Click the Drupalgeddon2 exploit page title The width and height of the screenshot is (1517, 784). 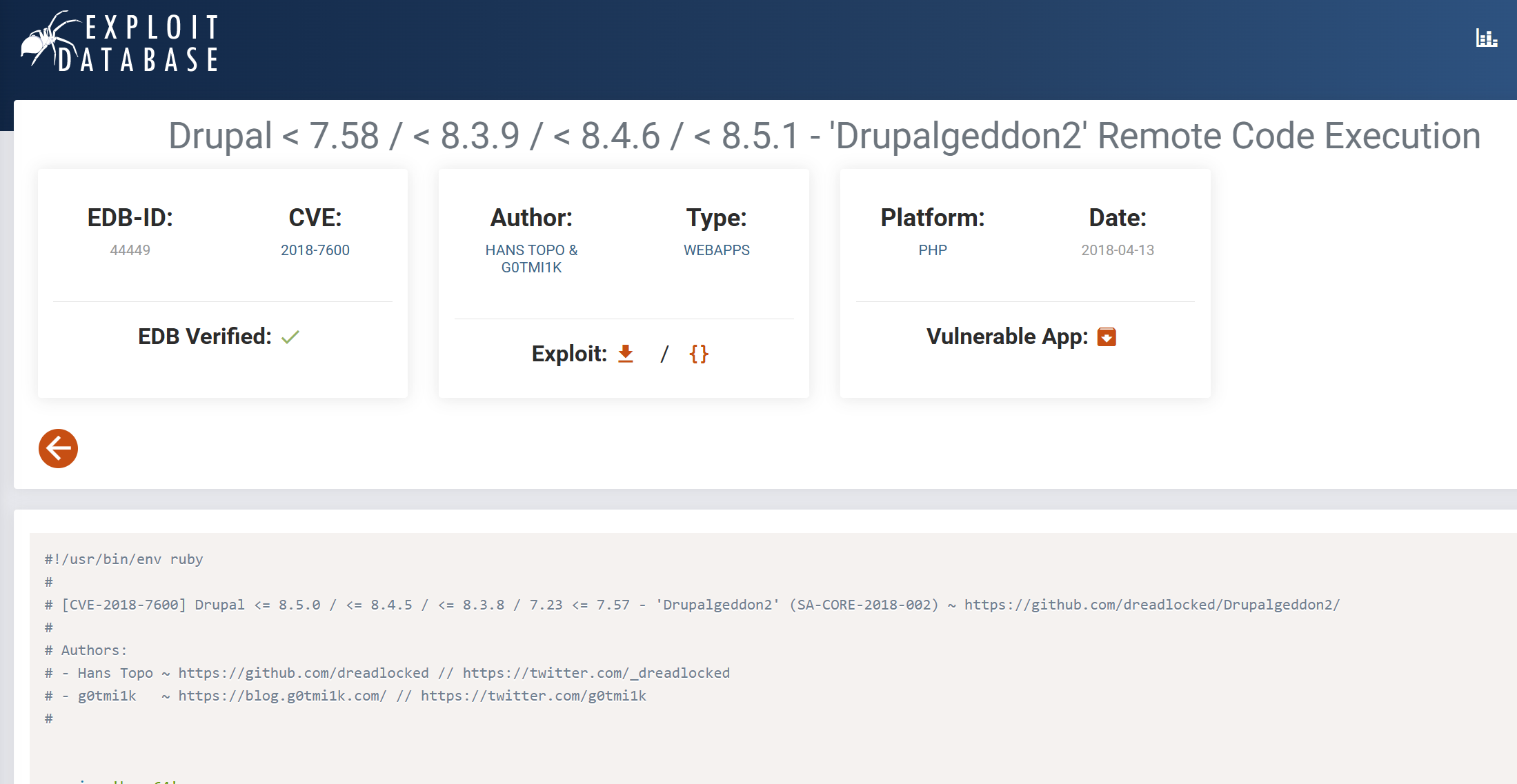click(x=824, y=136)
